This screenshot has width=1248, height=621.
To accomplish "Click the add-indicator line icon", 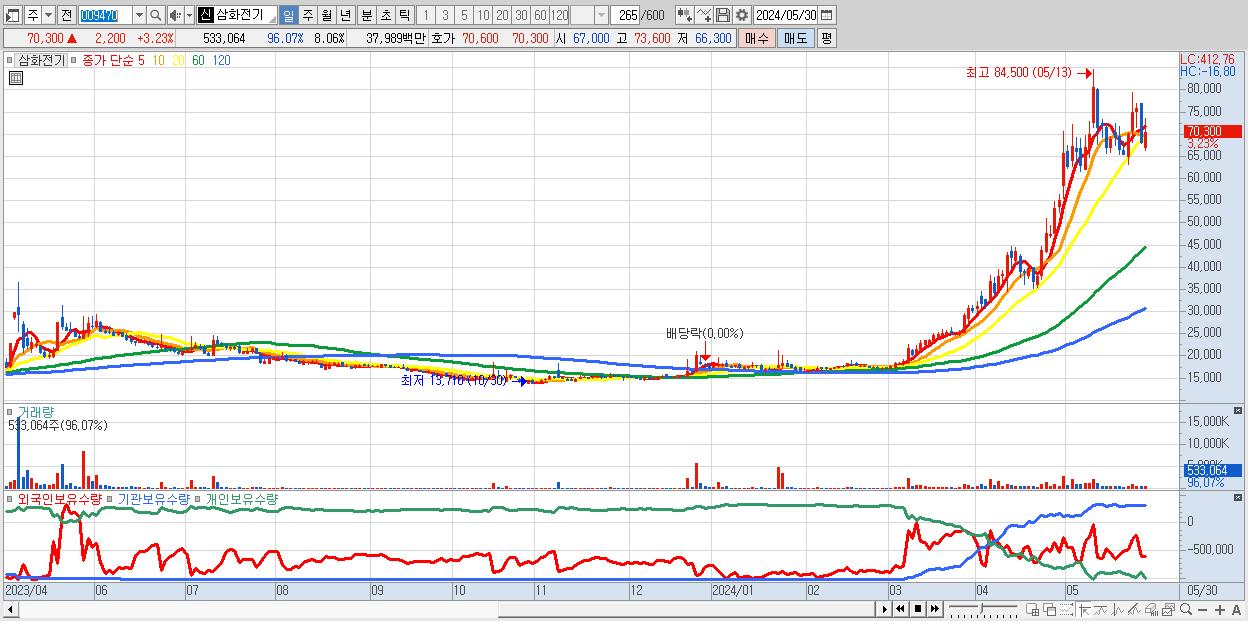I will coord(704,15).
